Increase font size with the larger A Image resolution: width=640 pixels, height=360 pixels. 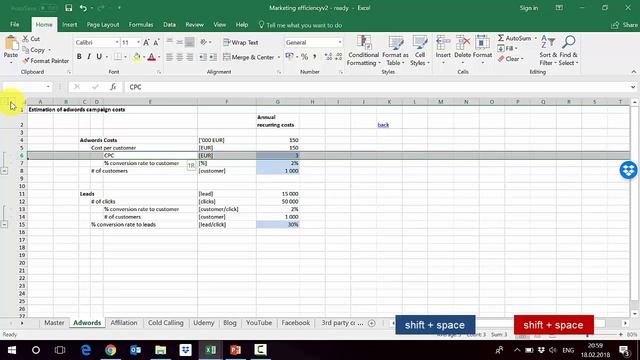pos(146,42)
